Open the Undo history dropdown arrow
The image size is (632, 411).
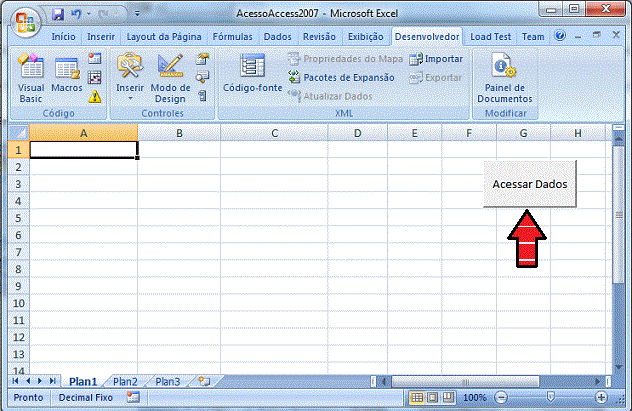[x=89, y=15]
